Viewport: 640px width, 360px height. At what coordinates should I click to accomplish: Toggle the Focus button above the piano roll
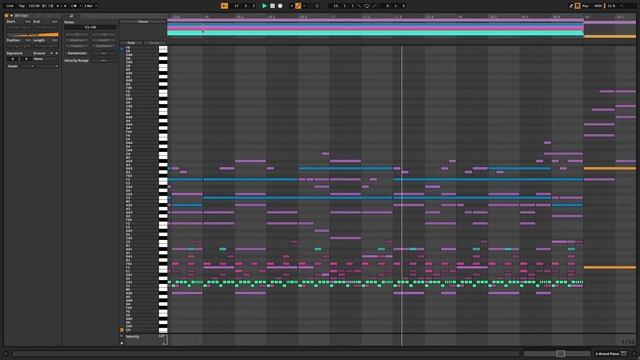[x=143, y=22]
